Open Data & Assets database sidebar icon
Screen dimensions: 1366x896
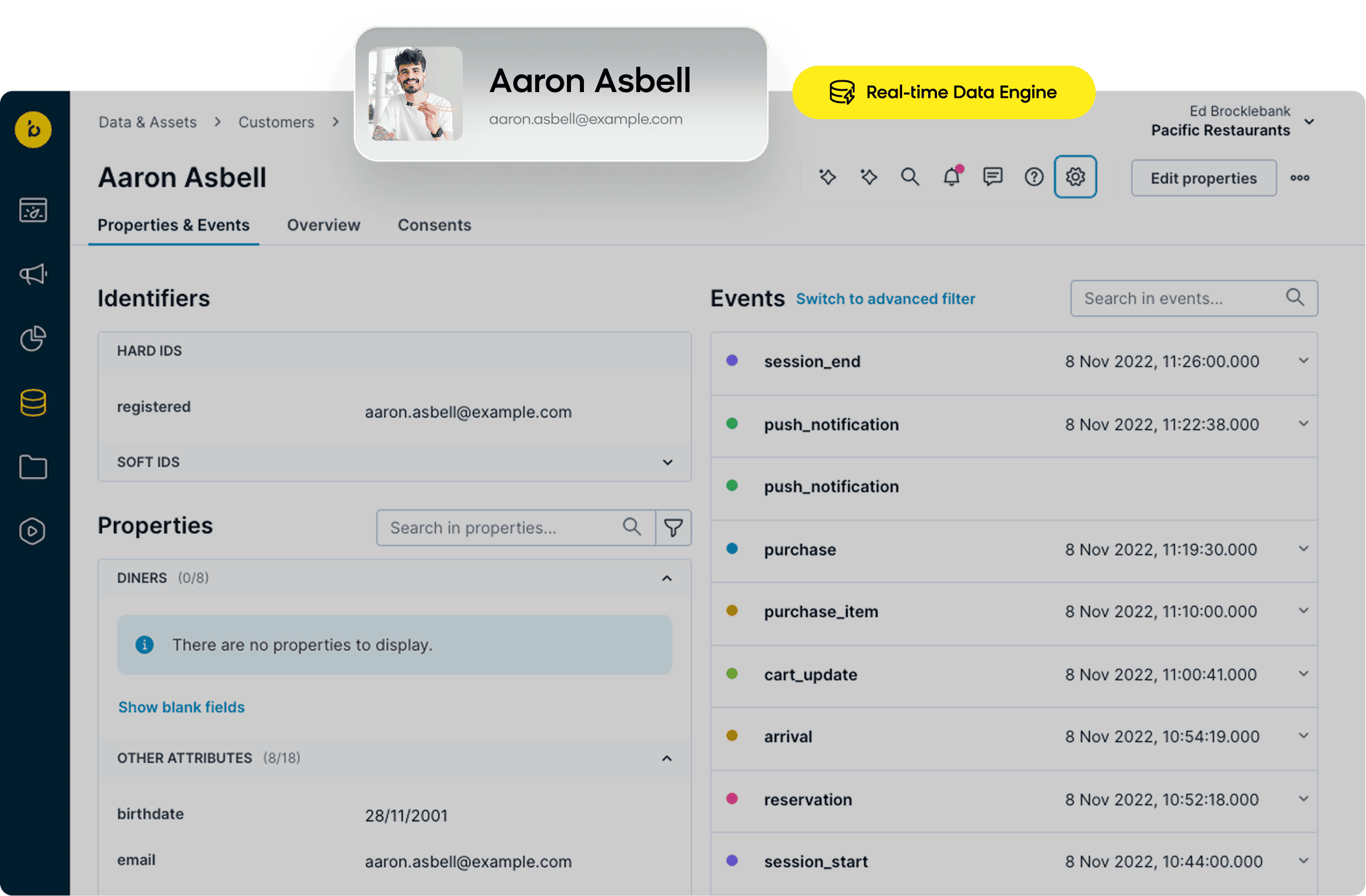[33, 403]
